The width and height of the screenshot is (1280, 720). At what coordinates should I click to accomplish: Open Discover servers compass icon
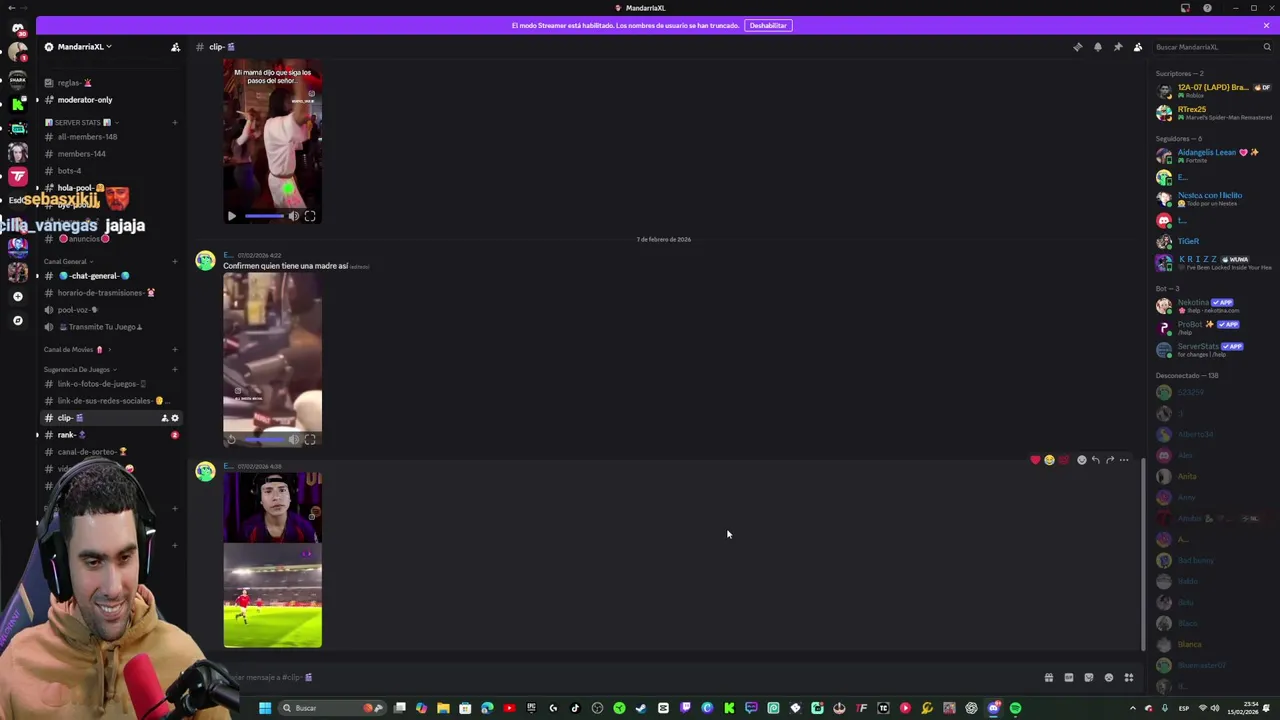pos(17,320)
